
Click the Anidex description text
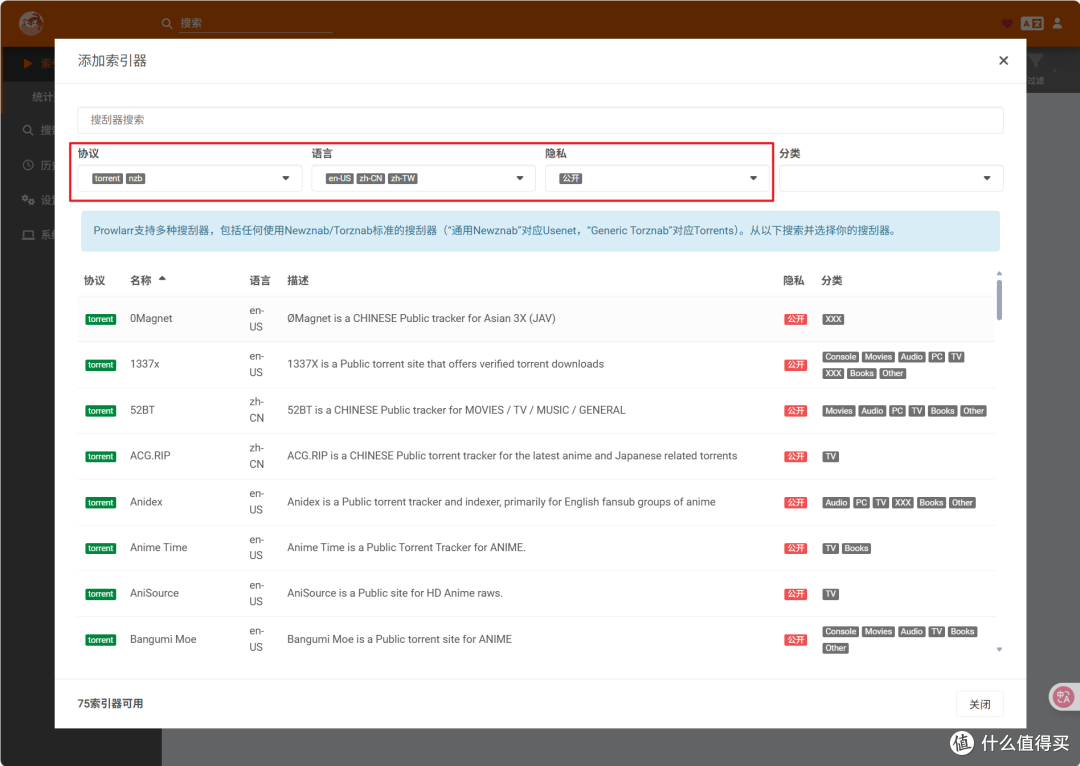pos(501,502)
